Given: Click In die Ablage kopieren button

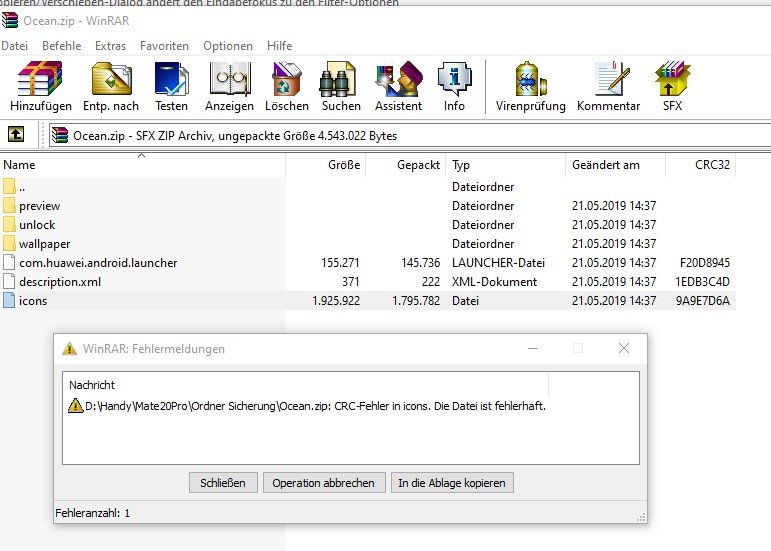Looking at the screenshot, I should click(452, 483).
